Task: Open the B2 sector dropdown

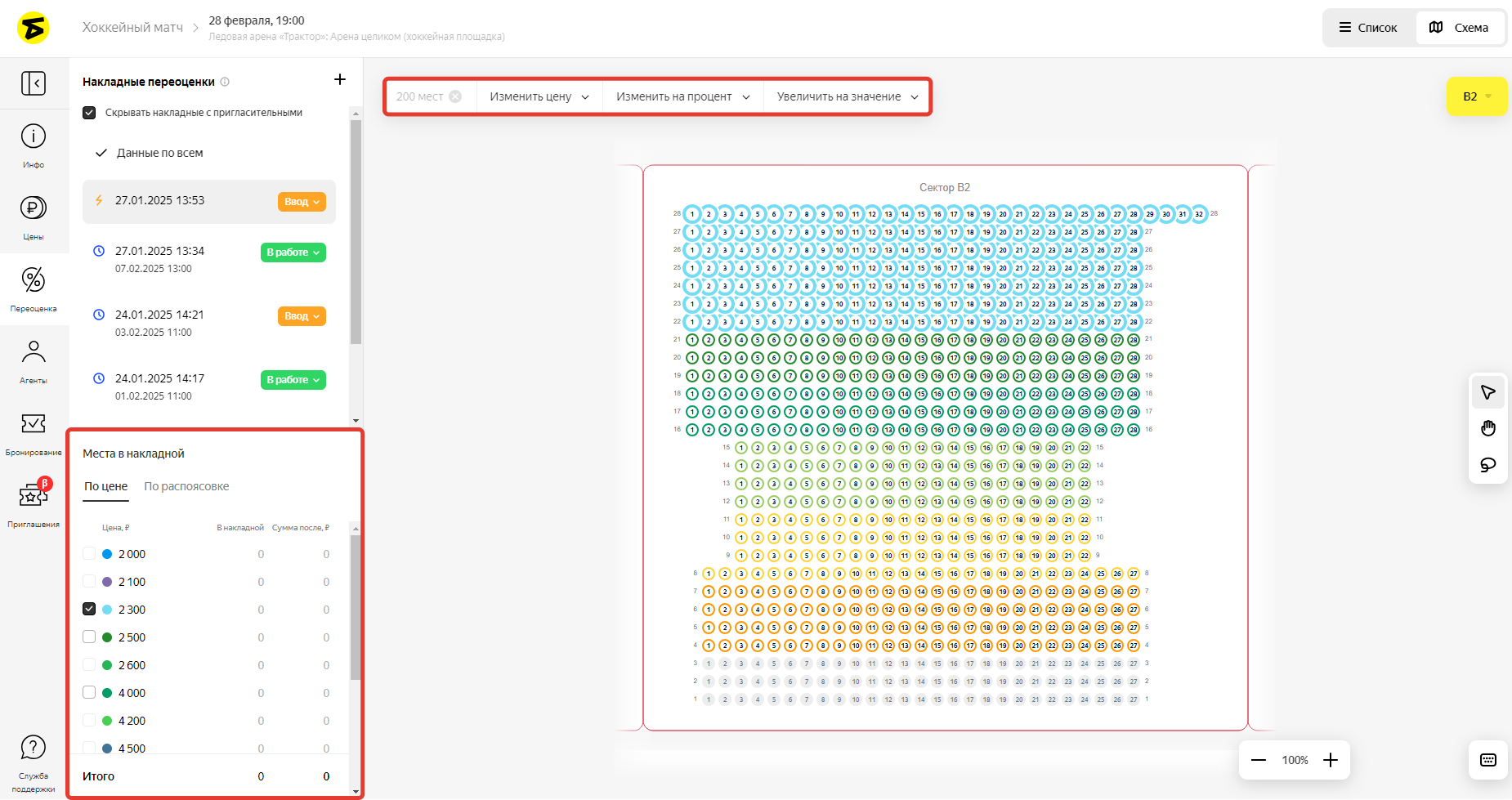Action: point(1477,96)
